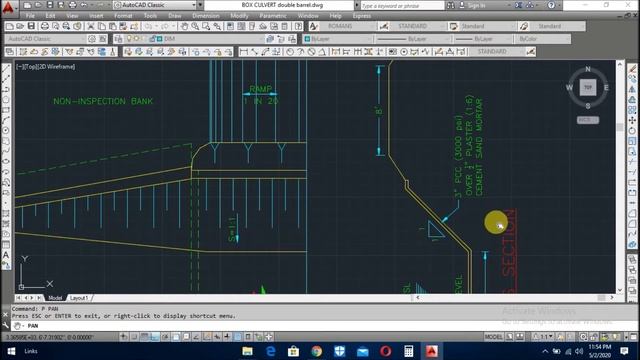Switch to the Layout1 tab

coord(79,298)
